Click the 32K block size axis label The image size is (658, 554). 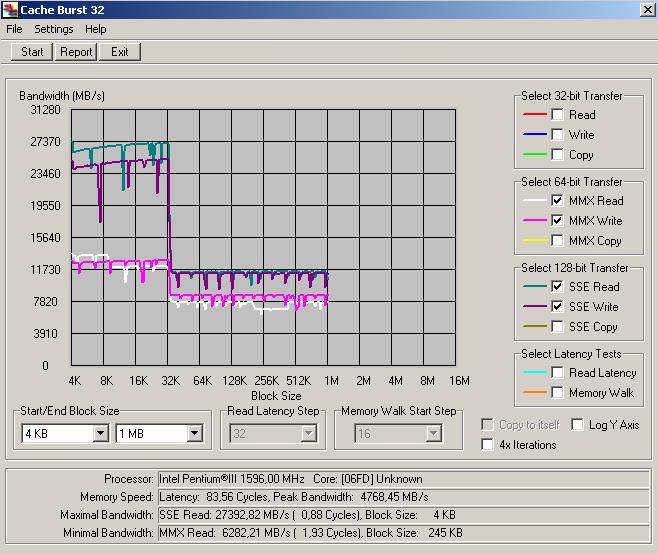coord(171,381)
